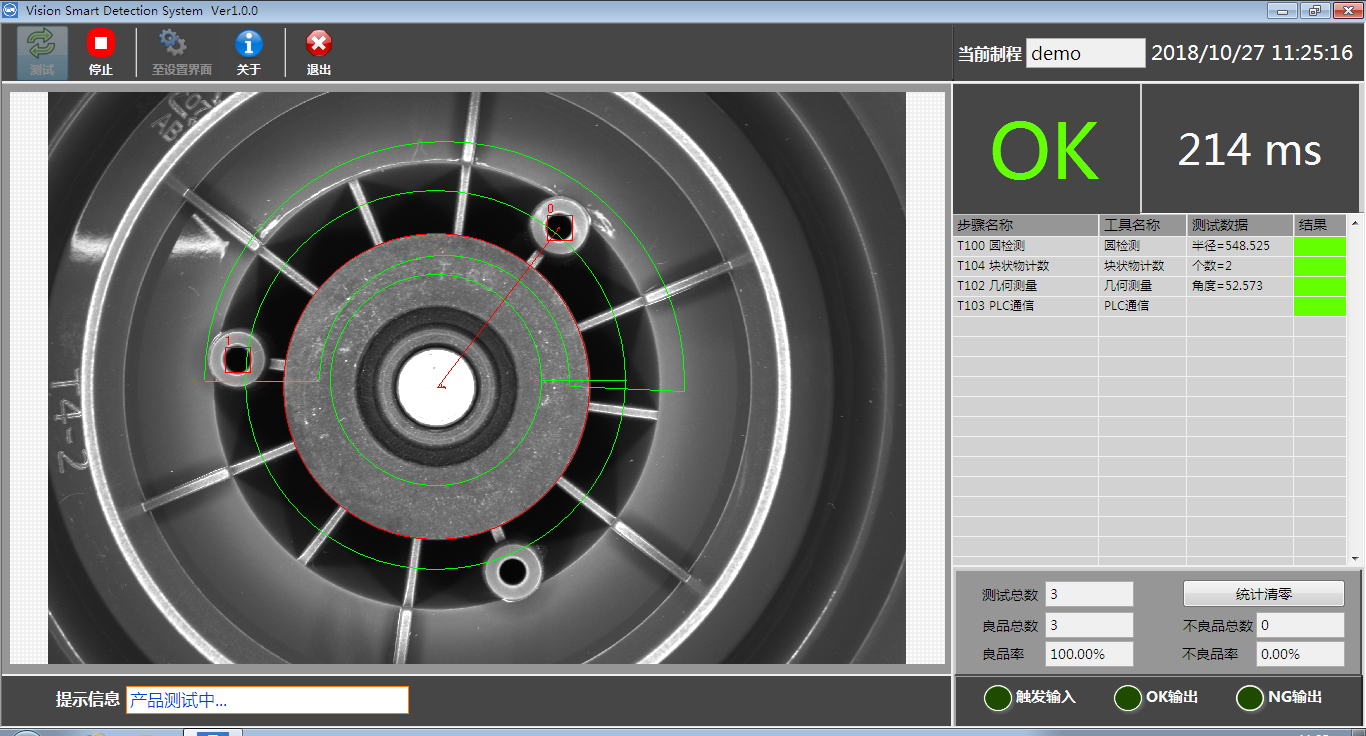Click the Exit (退出) red X icon
This screenshot has height=736, width=1366.
coord(318,44)
